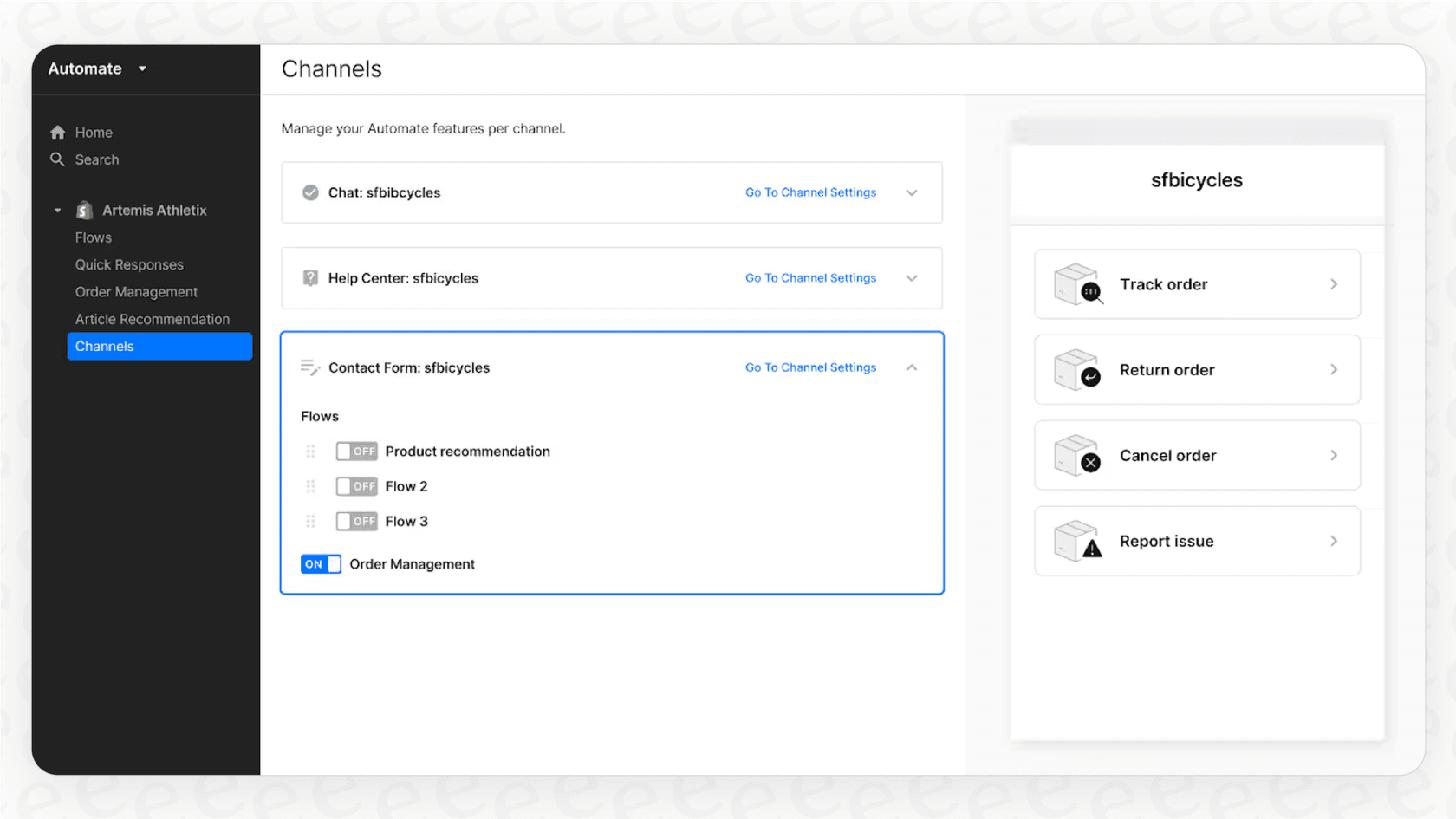Select Flows in the sidebar
The height and width of the screenshot is (819, 1456).
(x=93, y=237)
